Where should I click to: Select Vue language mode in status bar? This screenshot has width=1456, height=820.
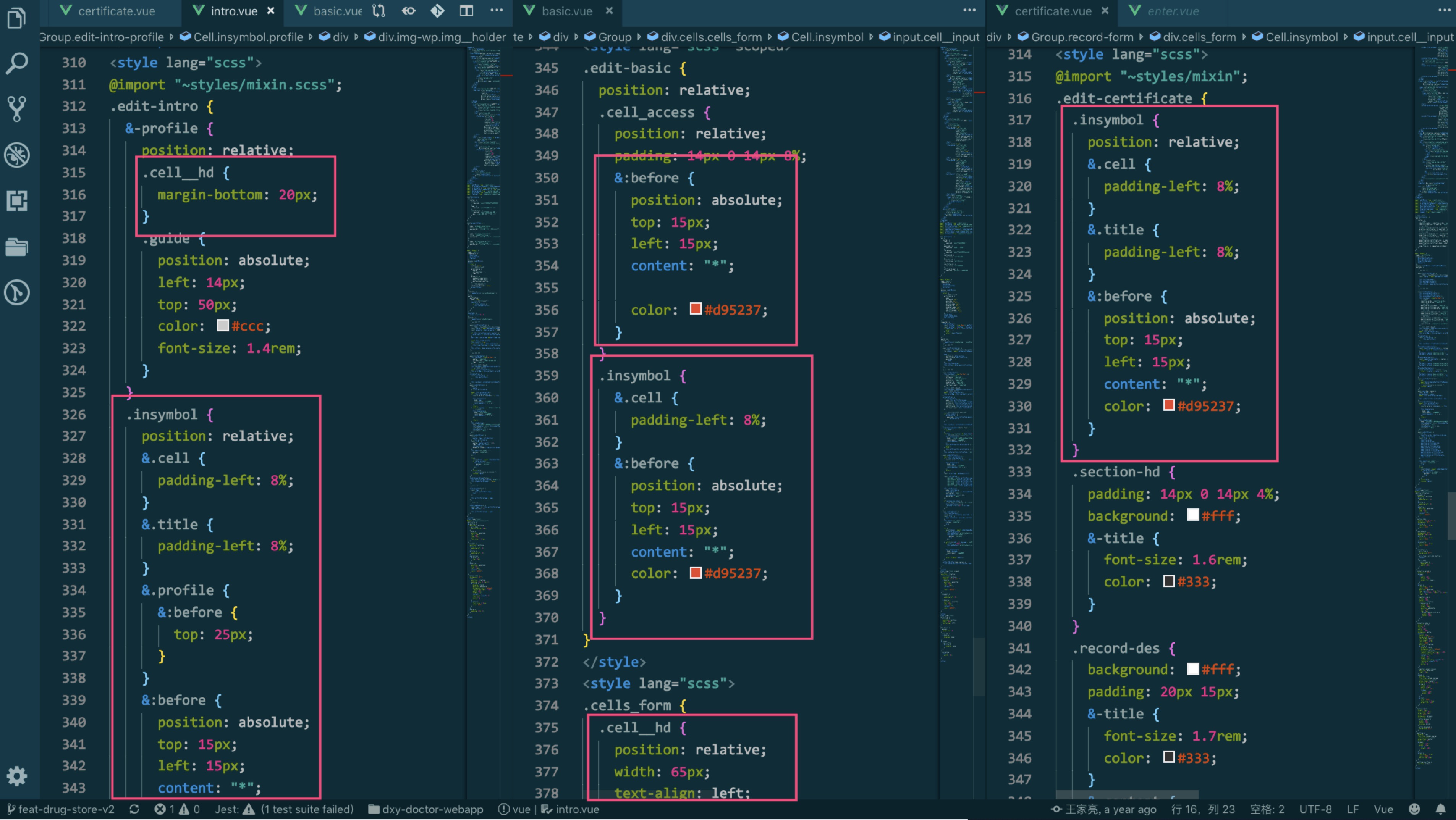1383,809
